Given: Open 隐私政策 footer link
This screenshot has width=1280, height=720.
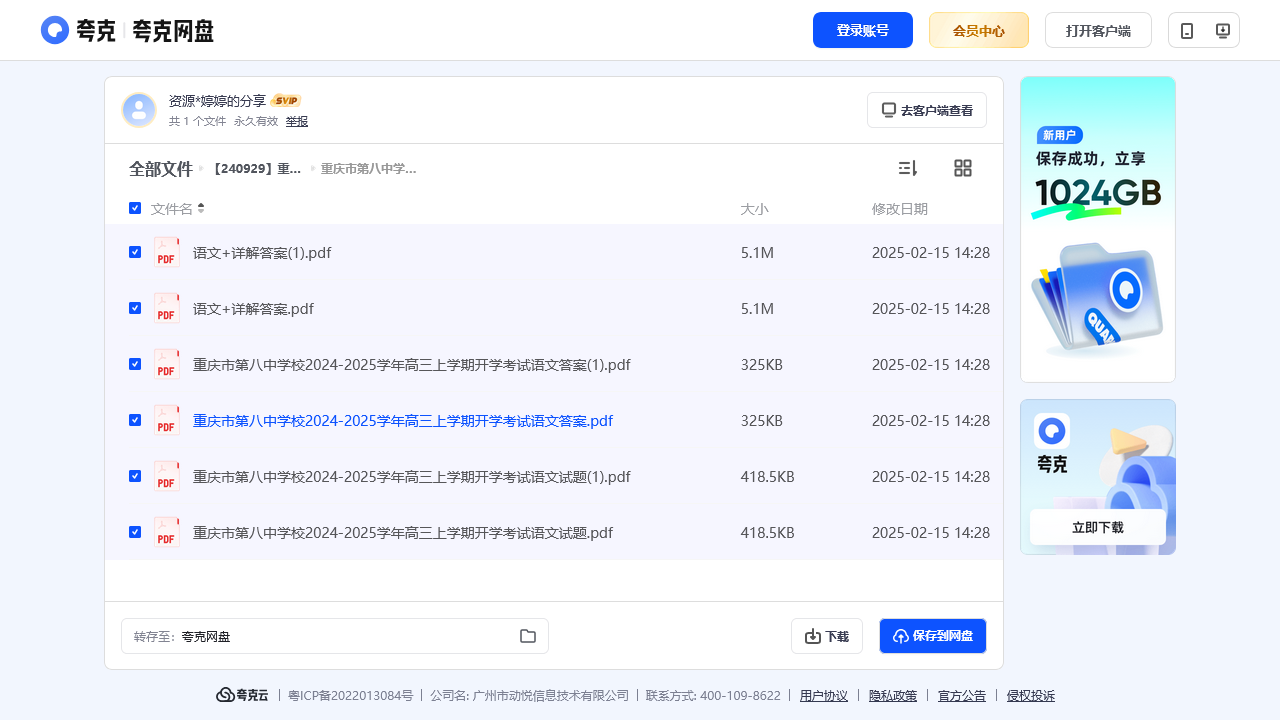Looking at the screenshot, I should tap(893, 696).
